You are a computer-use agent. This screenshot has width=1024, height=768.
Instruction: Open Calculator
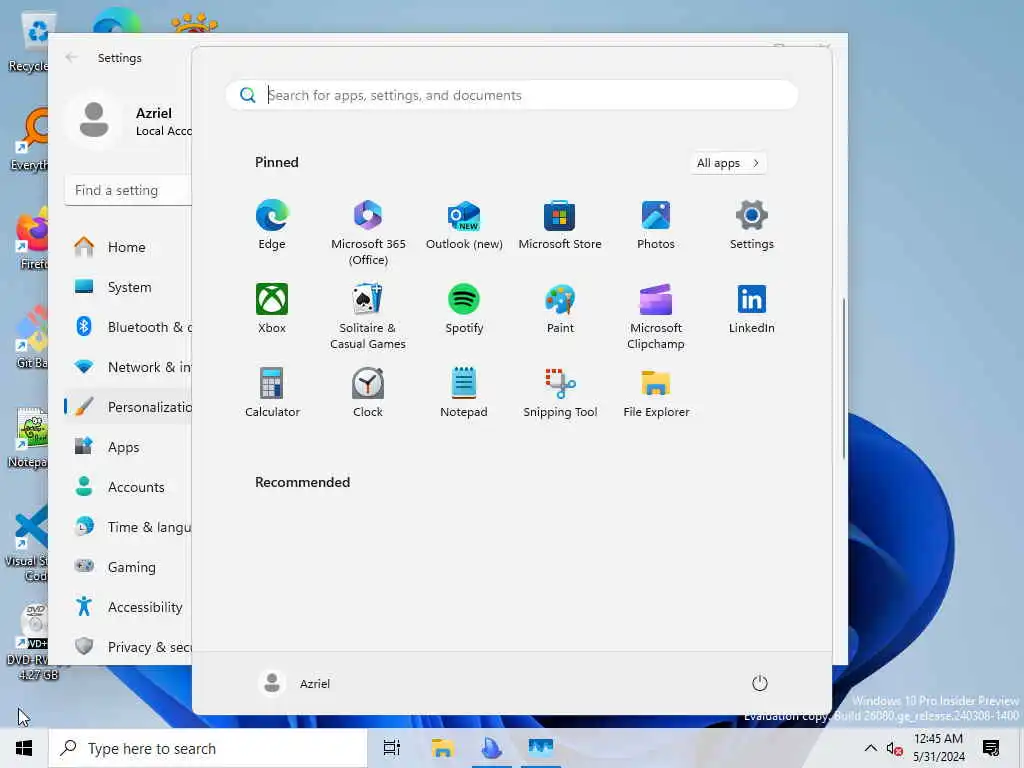point(272,392)
